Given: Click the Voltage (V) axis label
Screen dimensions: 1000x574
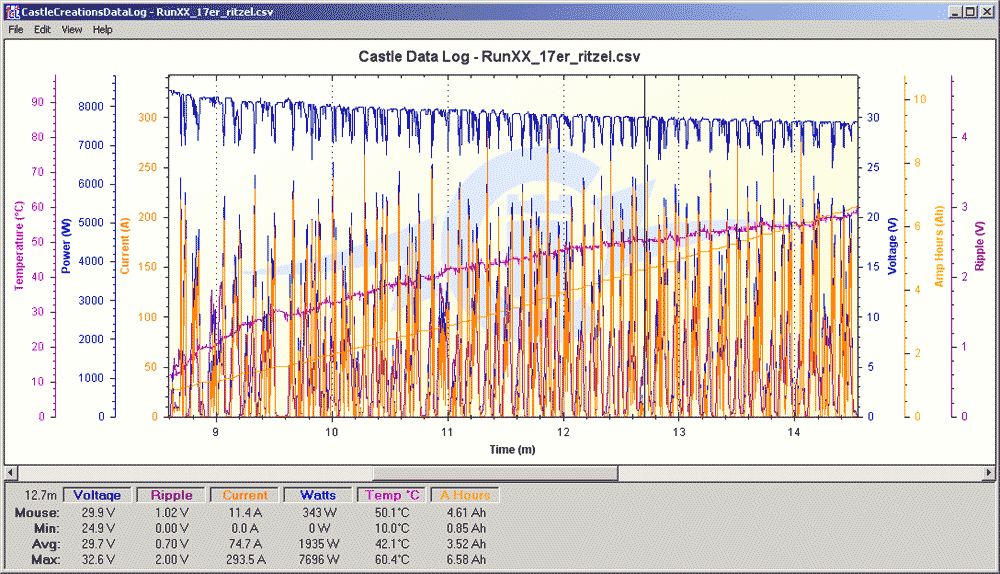Looking at the screenshot, I should click(x=892, y=246).
